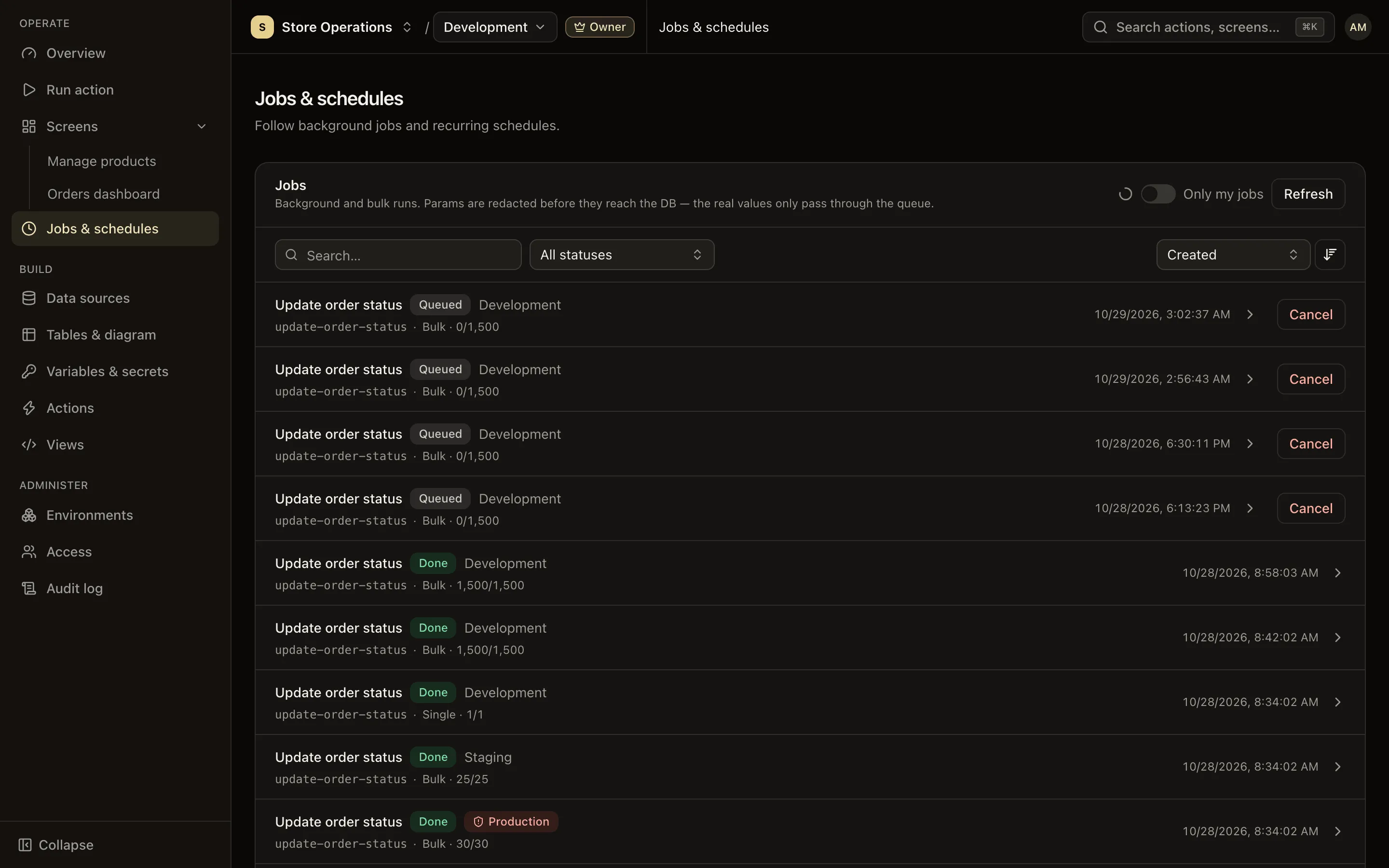Focus the Search actions, screens field

point(1208,27)
